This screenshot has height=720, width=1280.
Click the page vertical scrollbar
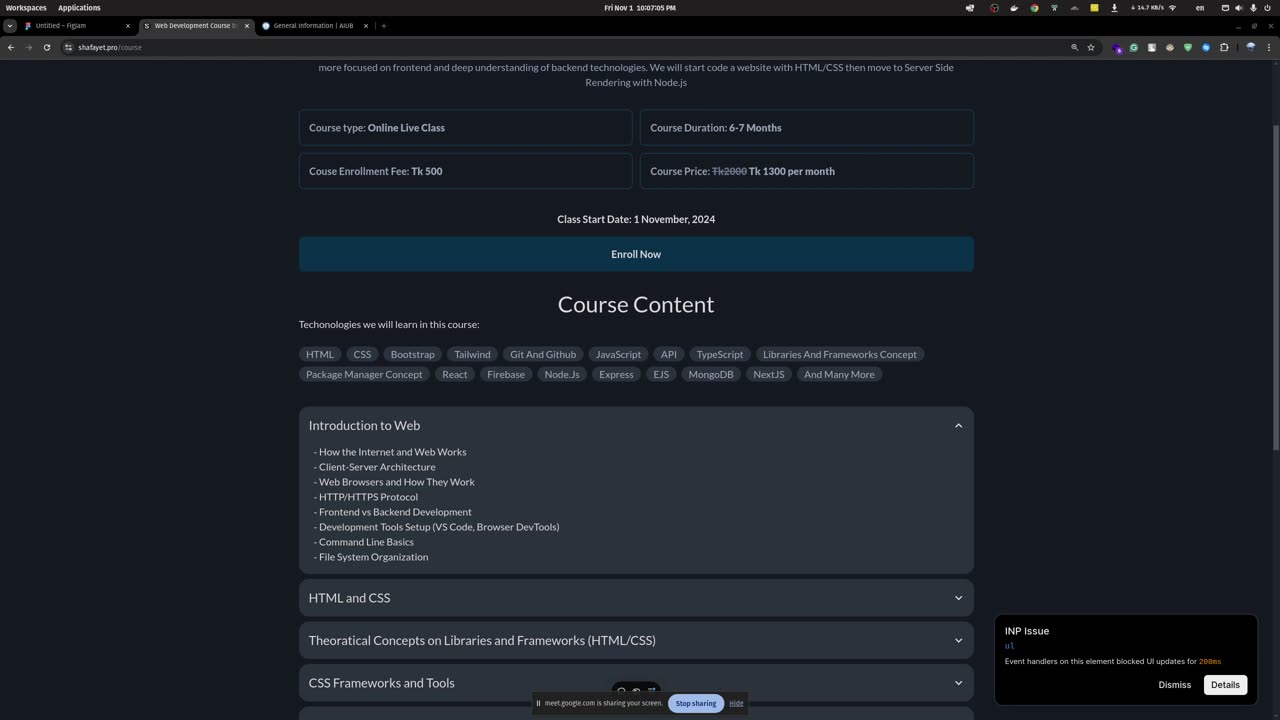pos(1275,287)
